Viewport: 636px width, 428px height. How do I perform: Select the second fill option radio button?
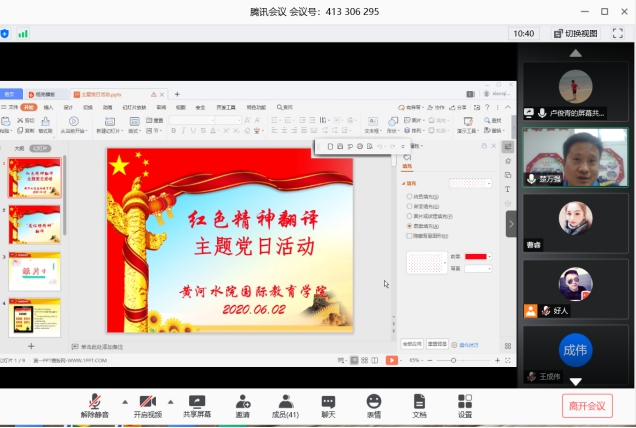click(x=409, y=207)
